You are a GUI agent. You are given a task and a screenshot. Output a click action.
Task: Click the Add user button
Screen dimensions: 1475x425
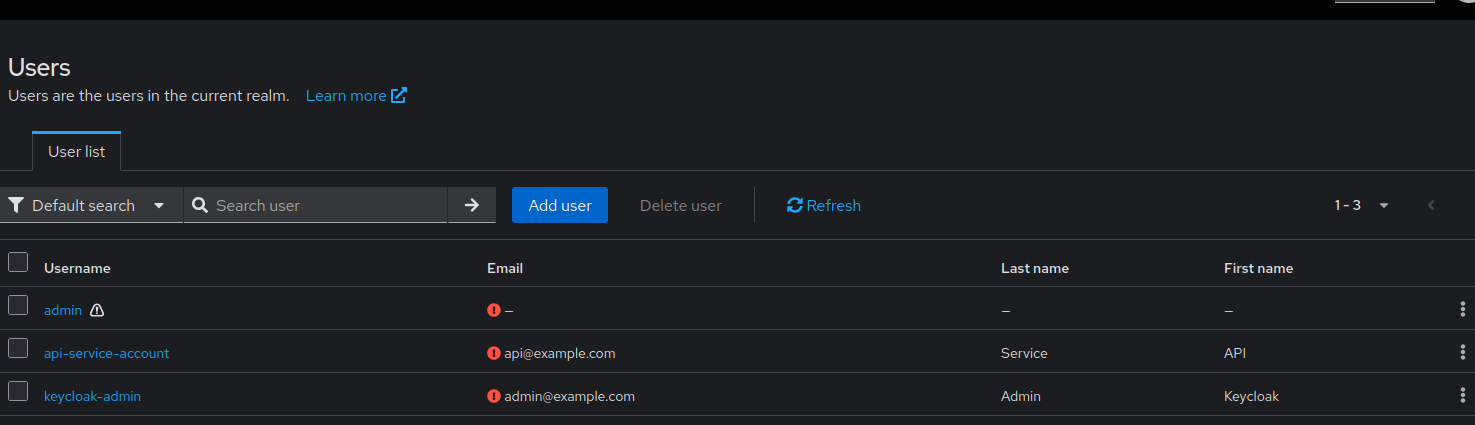click(560, 205)
